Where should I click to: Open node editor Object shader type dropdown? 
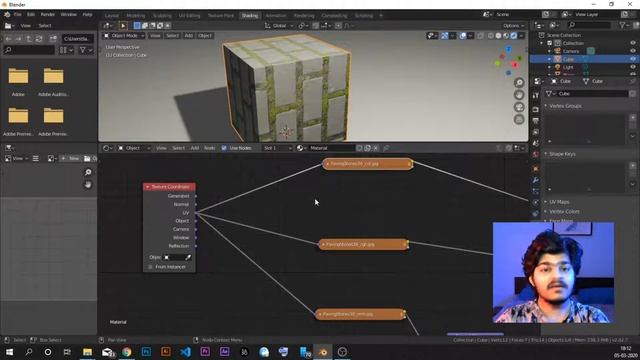click(134, 148)
